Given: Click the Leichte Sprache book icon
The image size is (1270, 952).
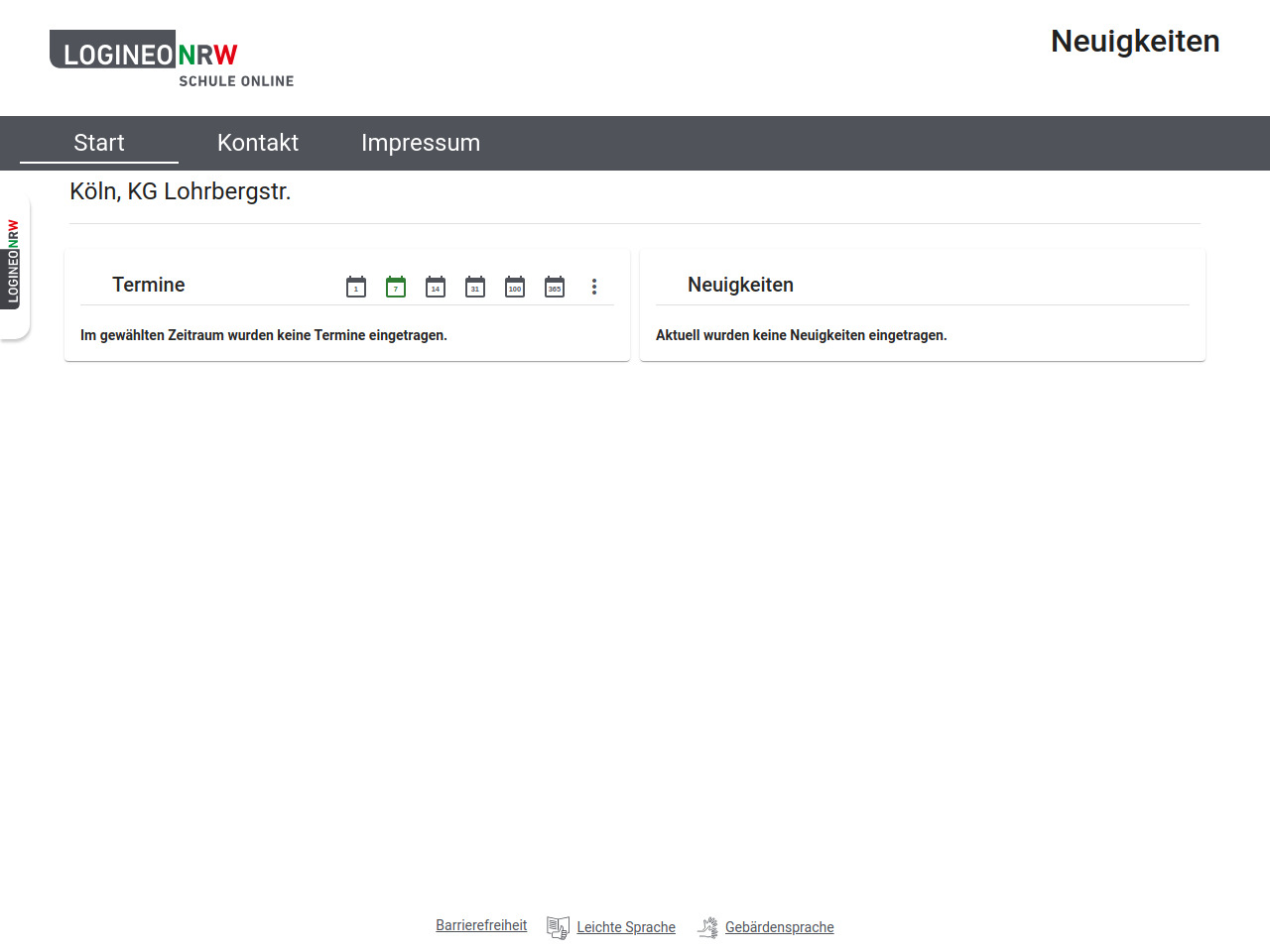Looking at the screenshot, I should click(x=558, y=927).
